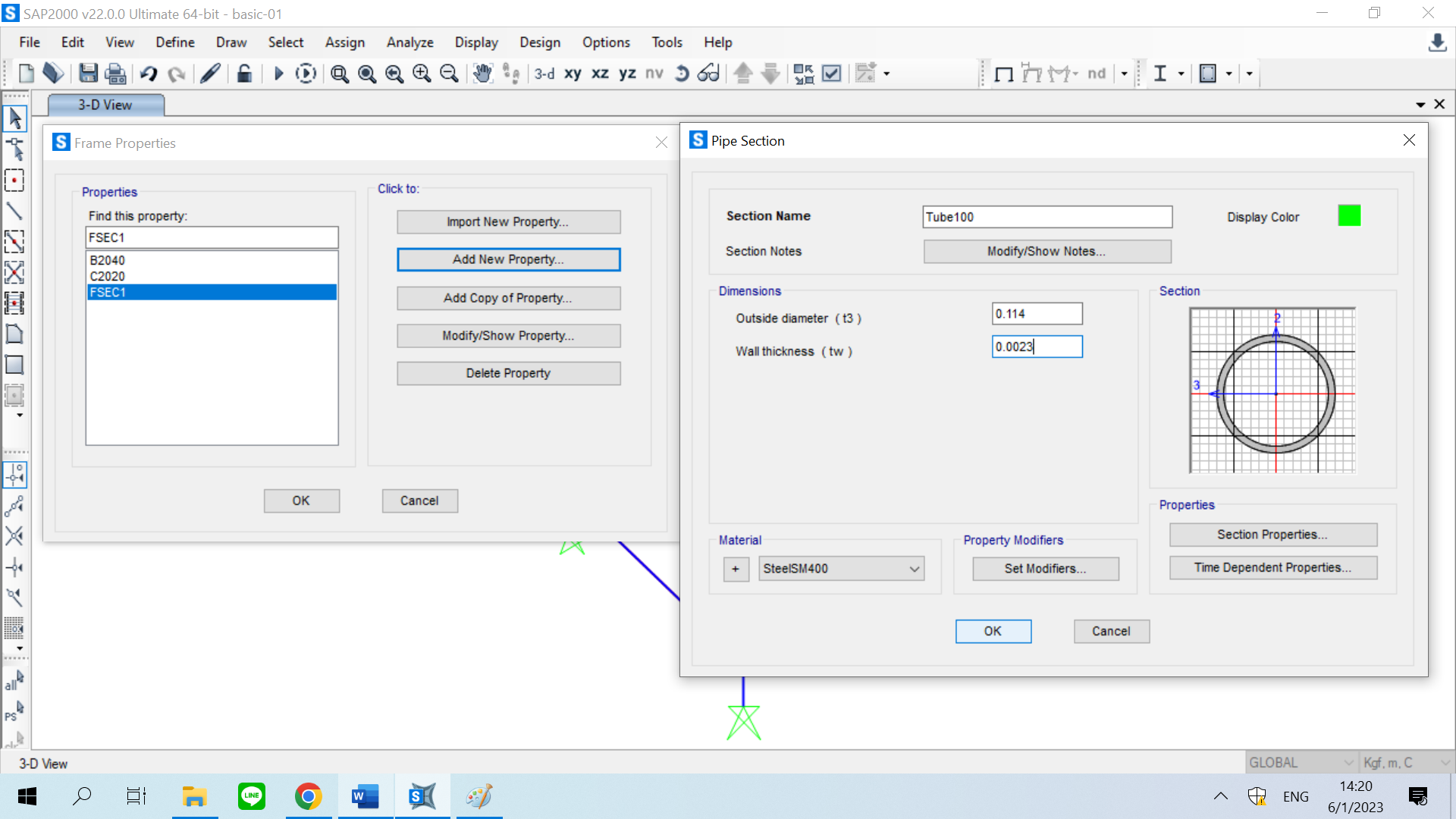Toggle Snap to Points on side toolbar
Viewport: 1456px width, 819px height.
[x=14, y=475]
